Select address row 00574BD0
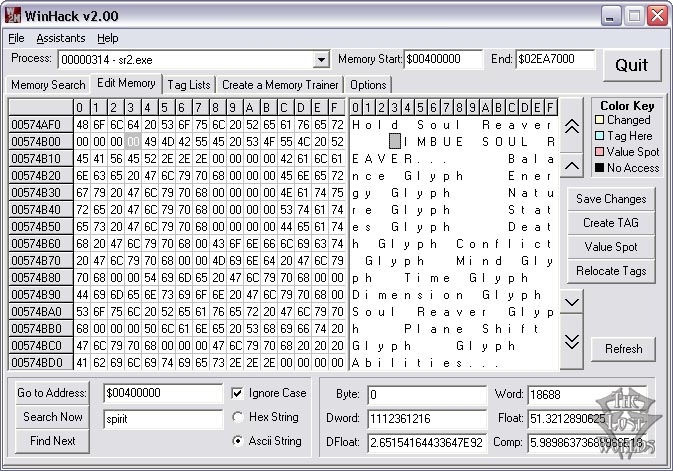 click(41, 363)
